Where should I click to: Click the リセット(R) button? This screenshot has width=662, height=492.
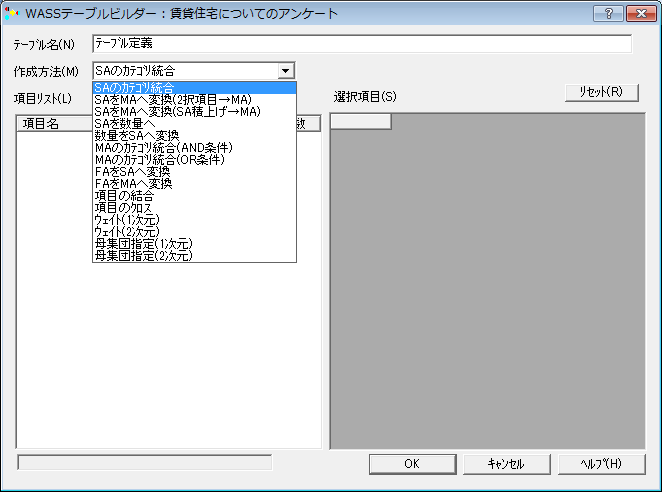(x=601, y=92)
